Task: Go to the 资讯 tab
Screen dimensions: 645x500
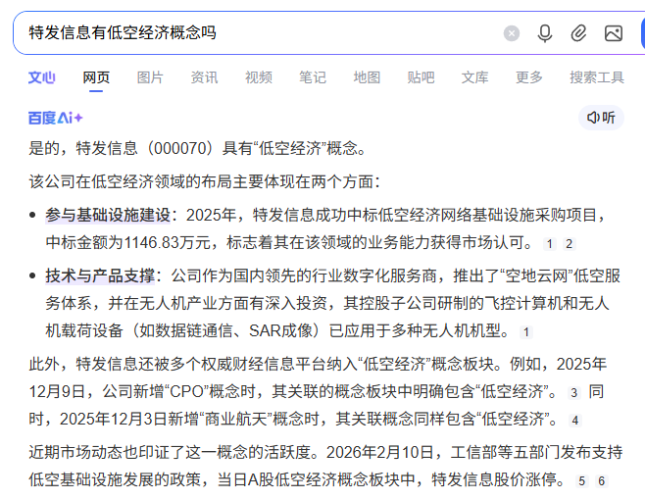Action: pyautogui.click(x=204, y=77)
